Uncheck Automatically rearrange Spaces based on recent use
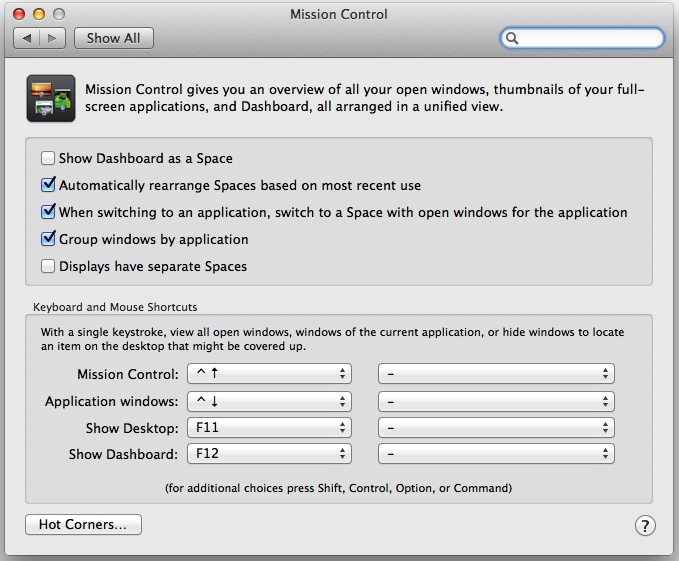The image size is (679, 561). tap(48, 185)
